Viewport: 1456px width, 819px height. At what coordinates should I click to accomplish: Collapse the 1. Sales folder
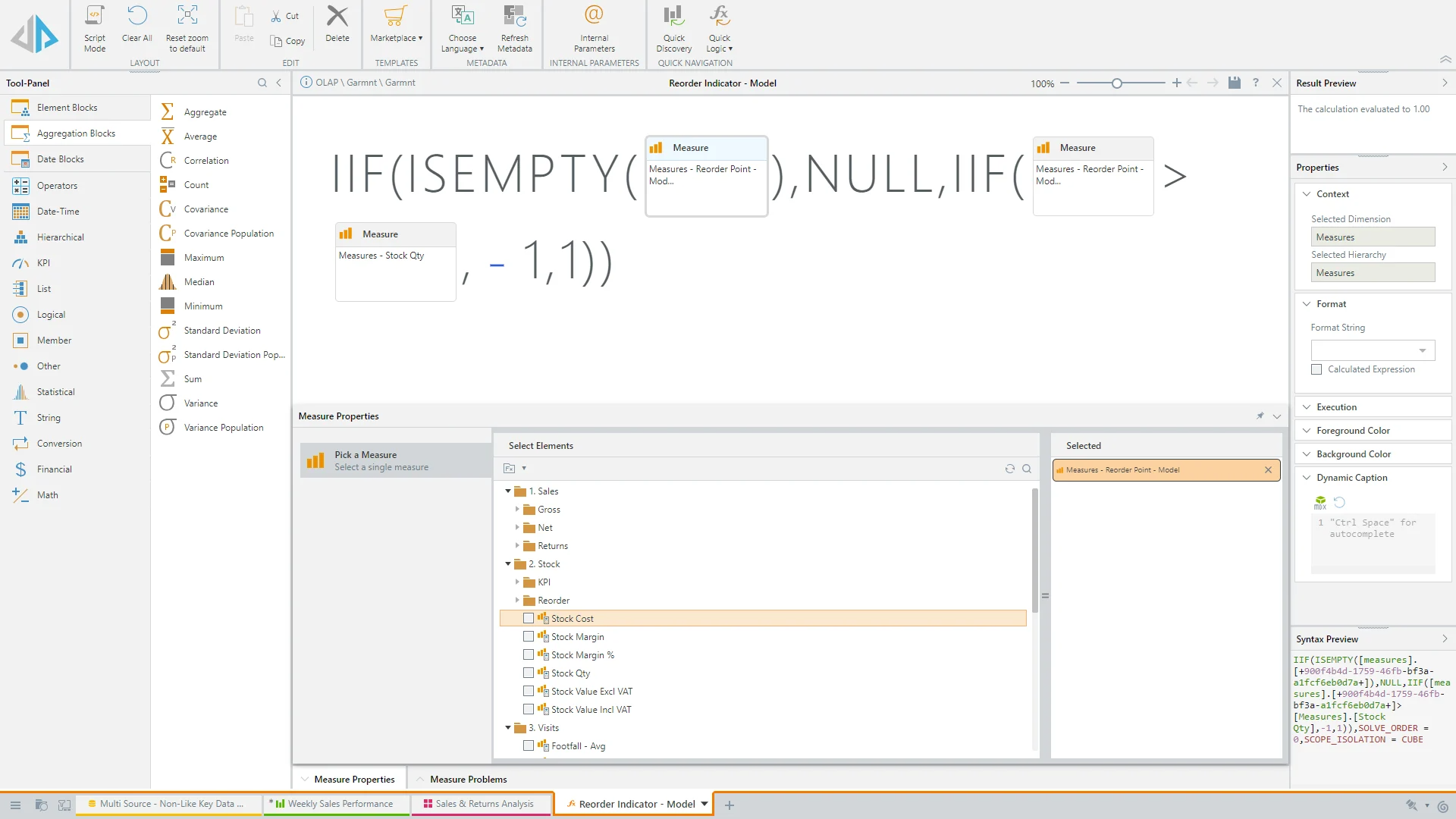point(508,491)
